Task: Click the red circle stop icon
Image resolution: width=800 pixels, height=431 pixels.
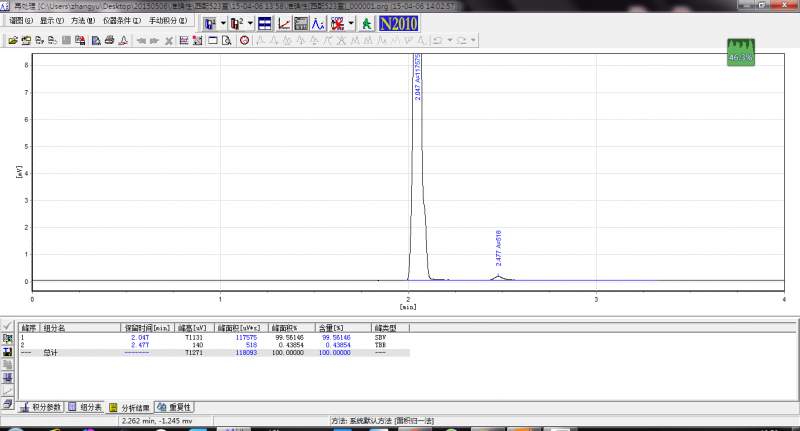Action: tap(245, 41)
